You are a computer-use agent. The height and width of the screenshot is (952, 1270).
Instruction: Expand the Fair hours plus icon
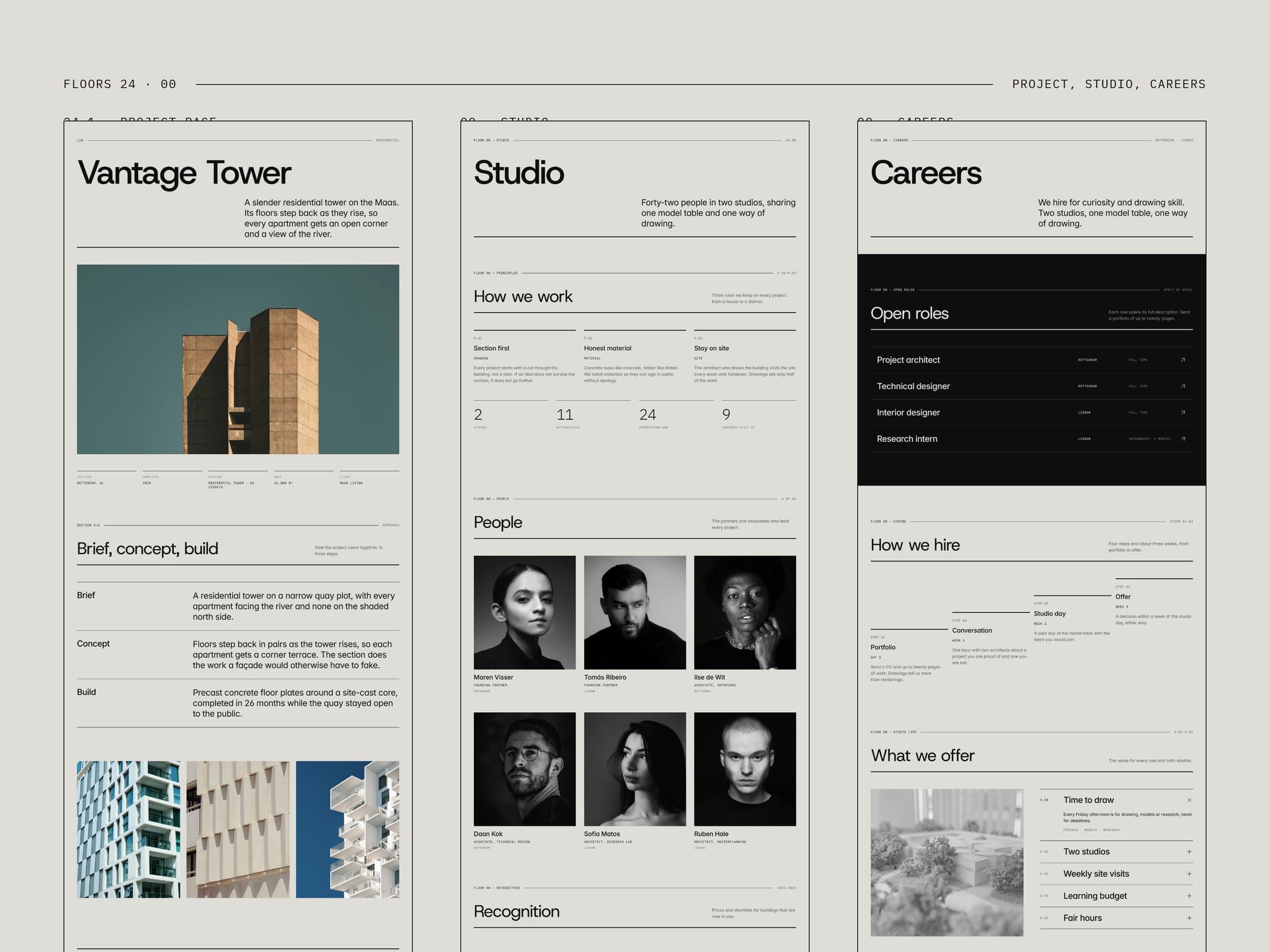tap(1189, 918)
